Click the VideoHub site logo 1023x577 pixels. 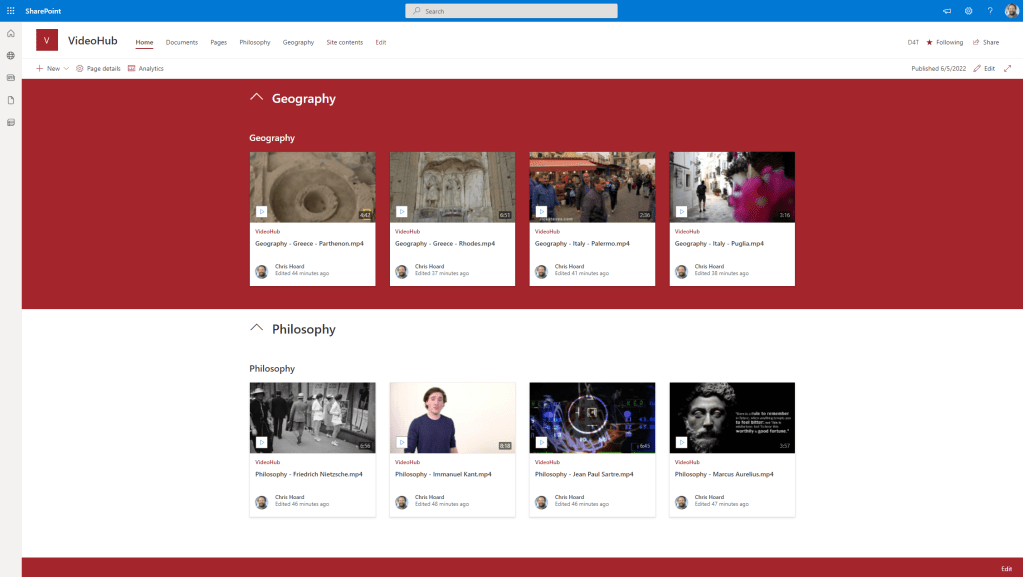(x=47, y=40)
